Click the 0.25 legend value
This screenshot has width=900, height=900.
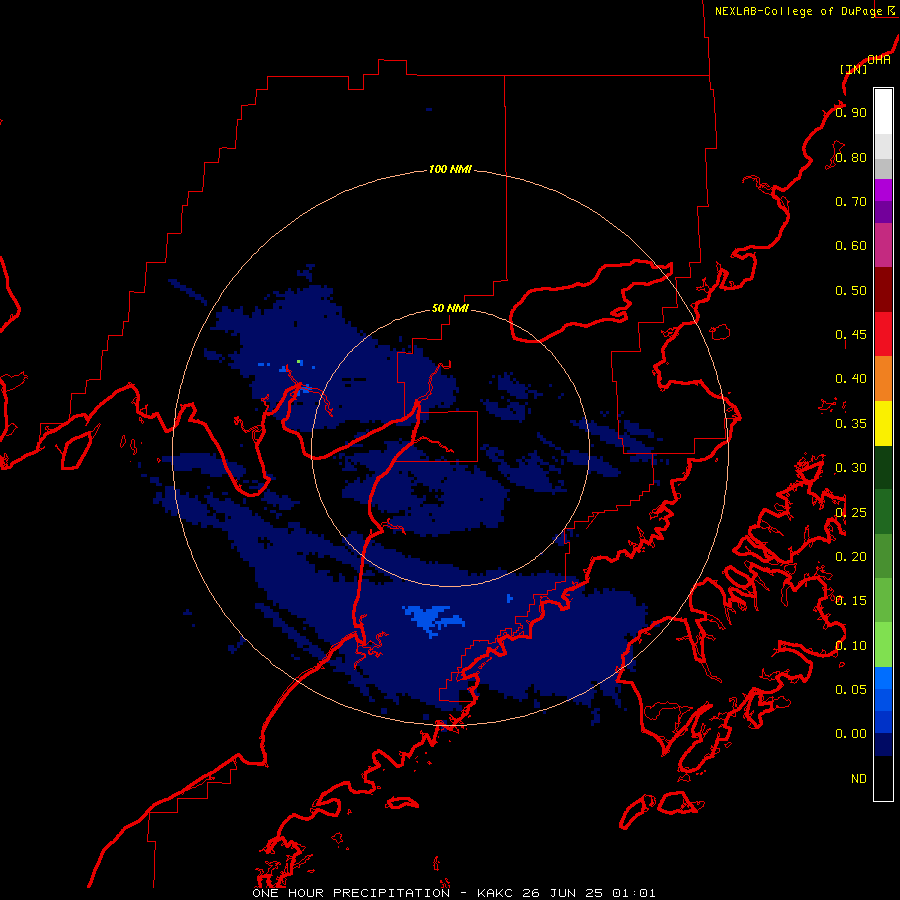coord(851,513)
